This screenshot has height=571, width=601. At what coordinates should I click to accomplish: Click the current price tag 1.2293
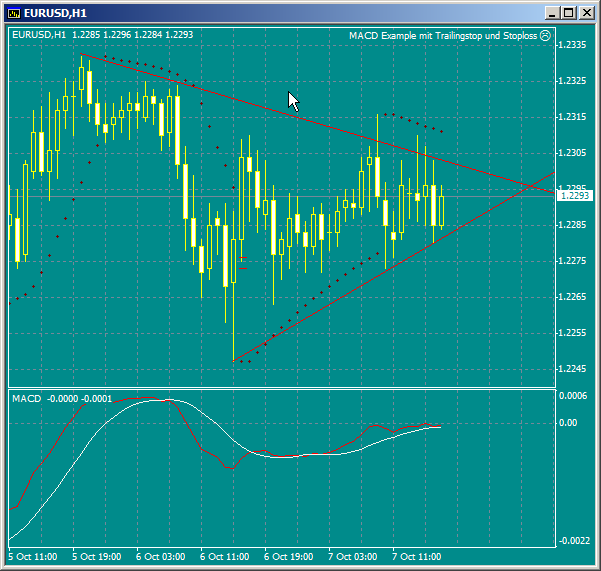point(575,196)
